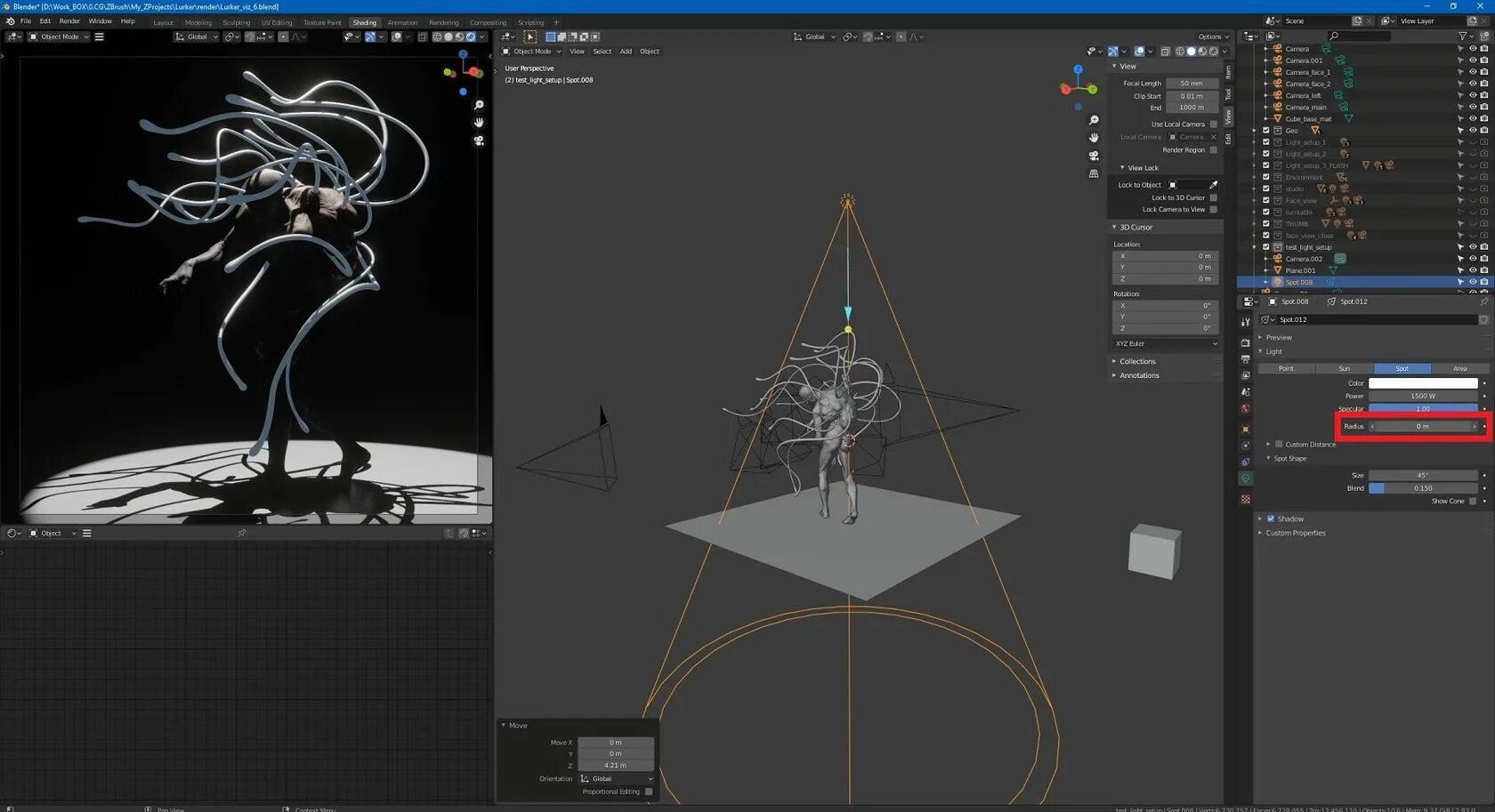Open the Add menu in viewport header
1495x812 pixels.
(626, 52)
